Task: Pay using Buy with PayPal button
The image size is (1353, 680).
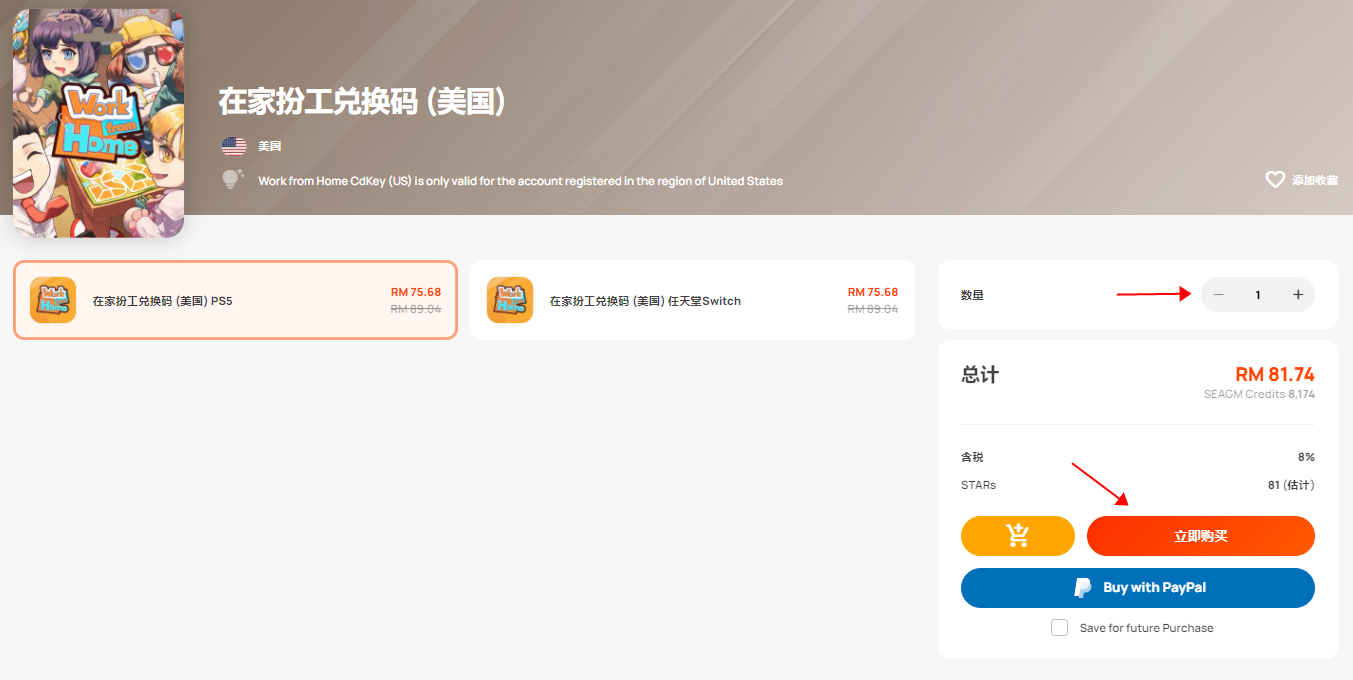Action: click(1138, 588)
